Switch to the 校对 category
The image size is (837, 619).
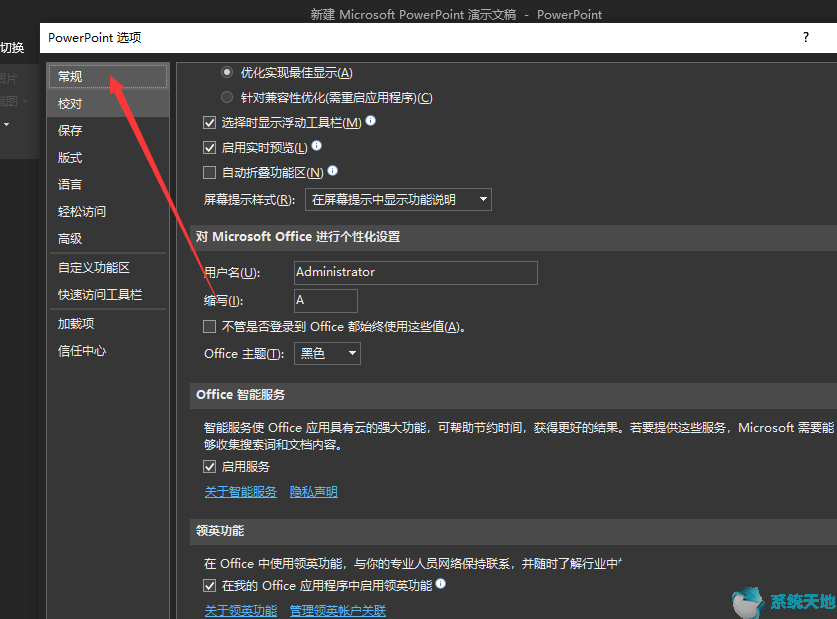tap(108, 104)
